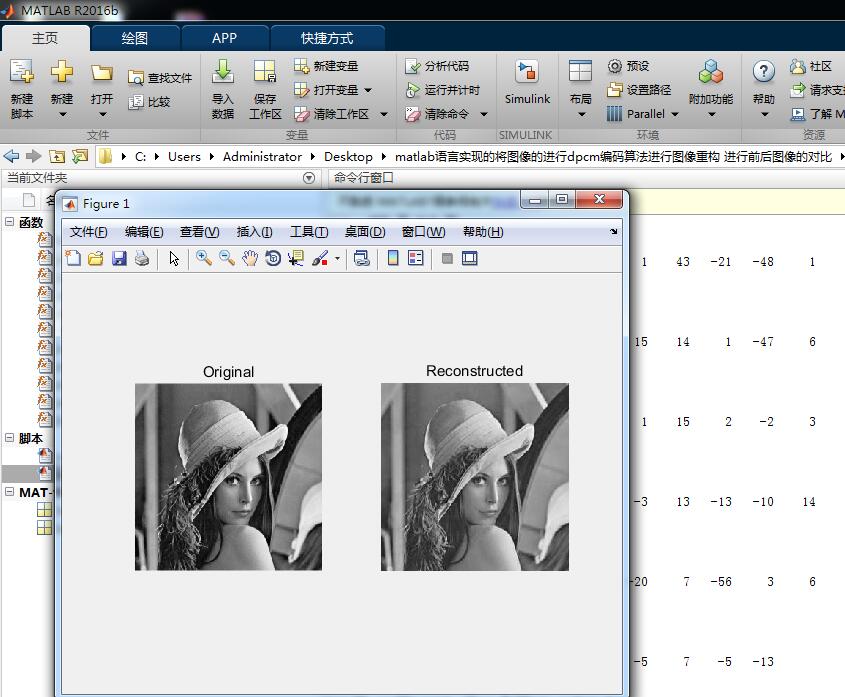This screenshot has height=697, width=845.
Task: Toggle the Zoom In tool
Action: click(204, 258)
